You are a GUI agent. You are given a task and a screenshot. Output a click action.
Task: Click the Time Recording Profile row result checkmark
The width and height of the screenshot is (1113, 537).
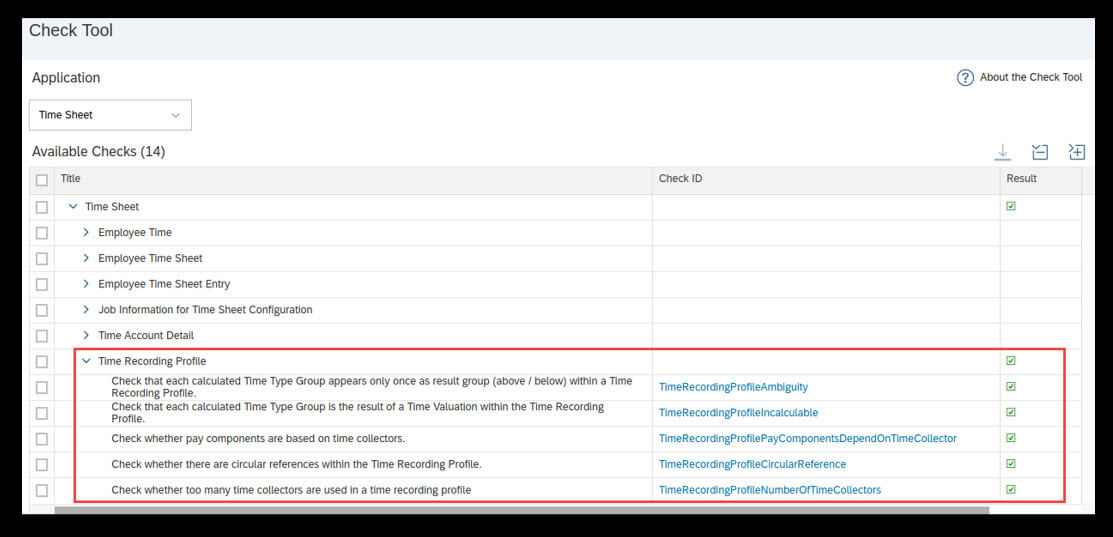click(x=1011, y=360)
